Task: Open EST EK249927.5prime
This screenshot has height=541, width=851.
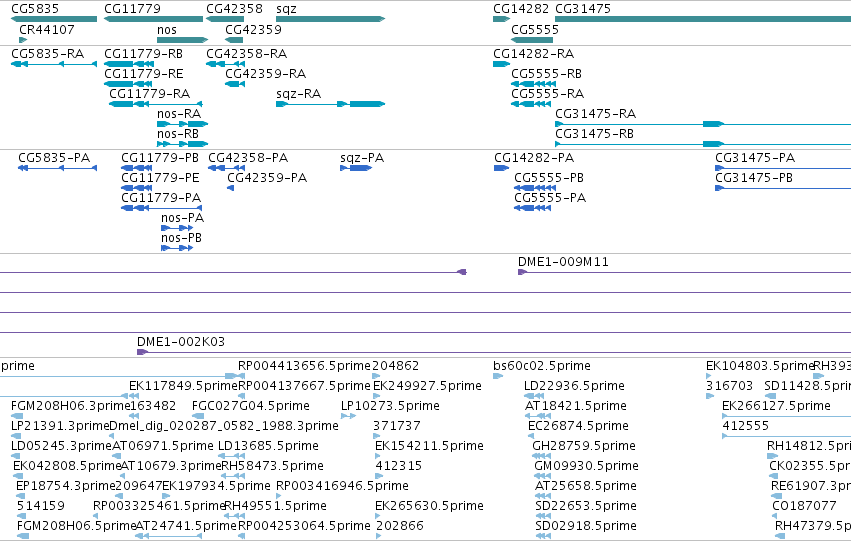Action: pos(427,386)
